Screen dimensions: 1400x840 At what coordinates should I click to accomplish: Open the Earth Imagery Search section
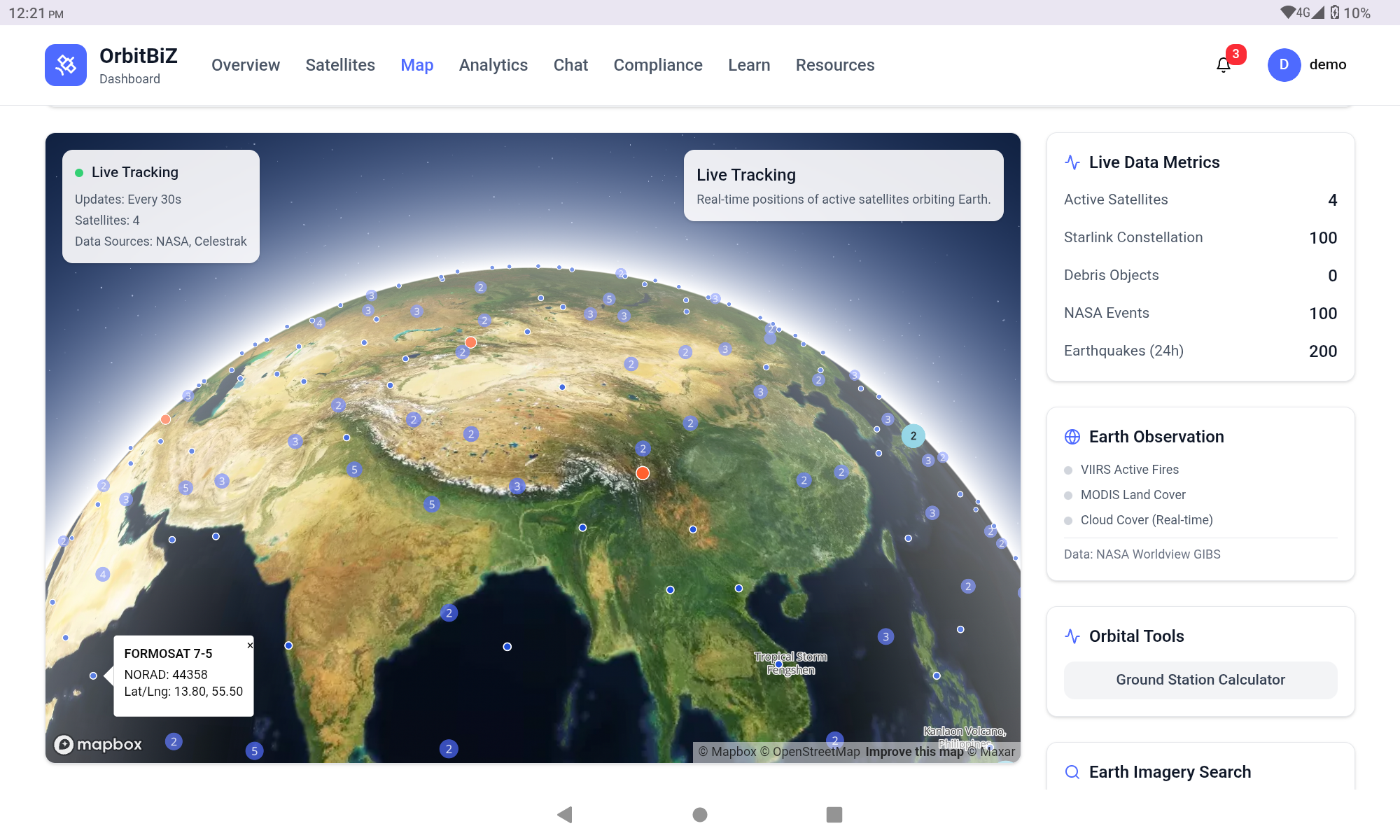(x=1169, y=771)
